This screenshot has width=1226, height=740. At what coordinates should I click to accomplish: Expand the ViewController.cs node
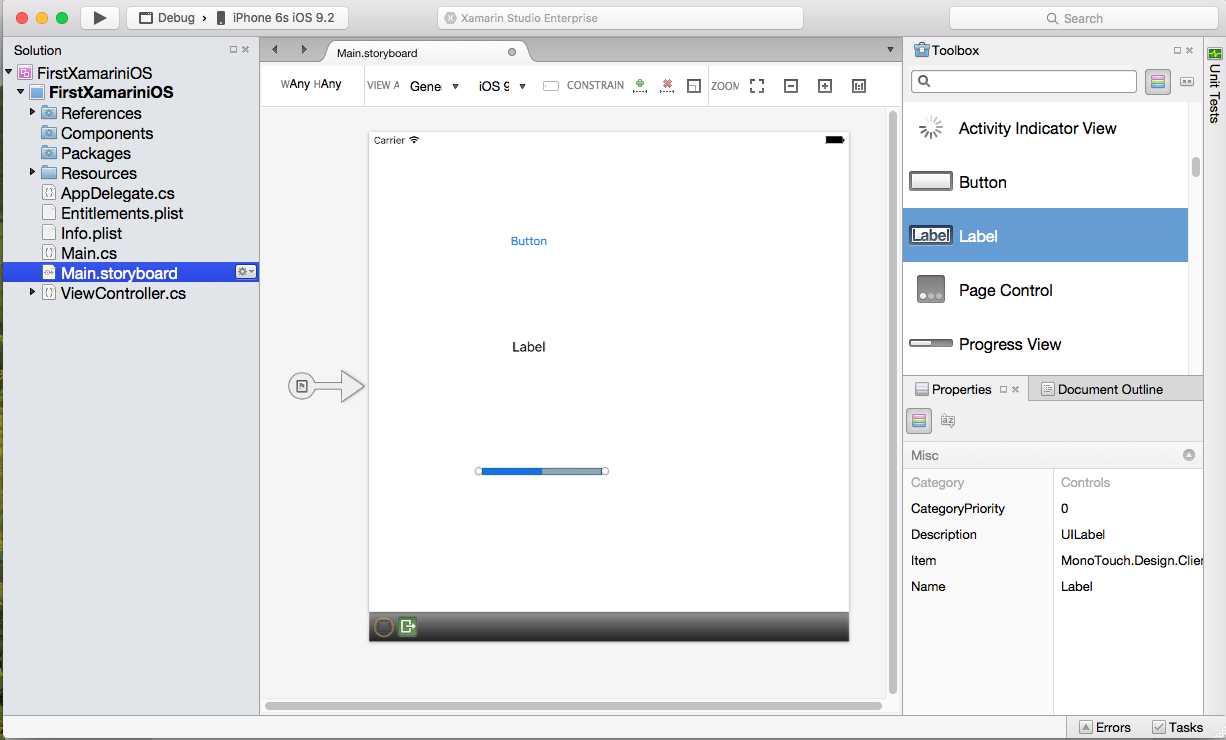(32, 292)
